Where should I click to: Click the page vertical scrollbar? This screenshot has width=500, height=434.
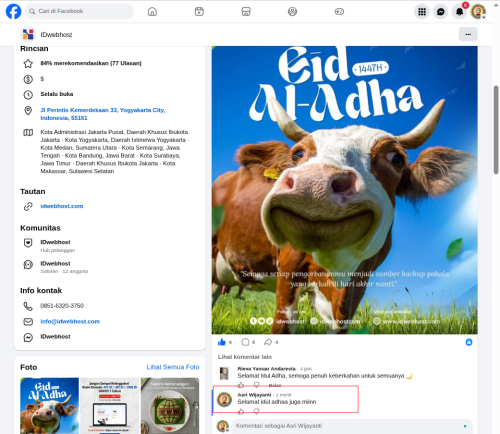(496, 130)
